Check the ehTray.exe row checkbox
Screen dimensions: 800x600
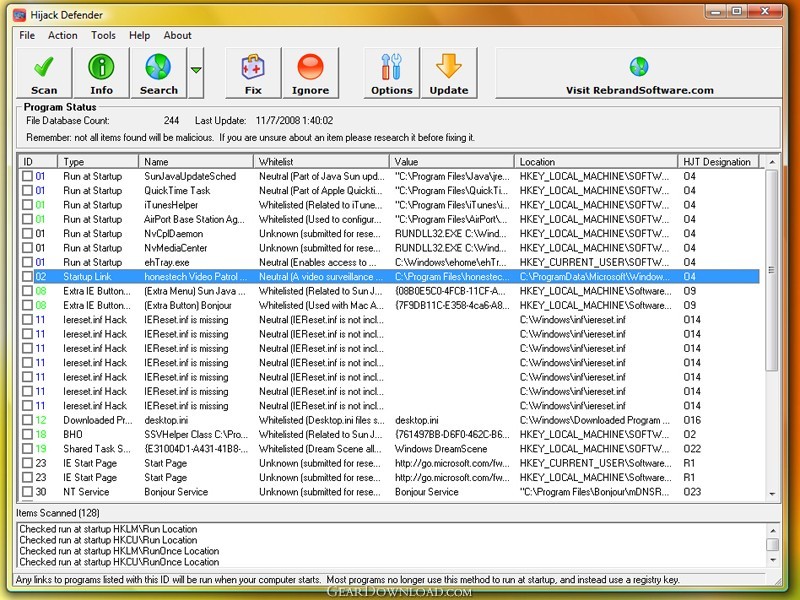pyautogui.click(x=28, y=262)
